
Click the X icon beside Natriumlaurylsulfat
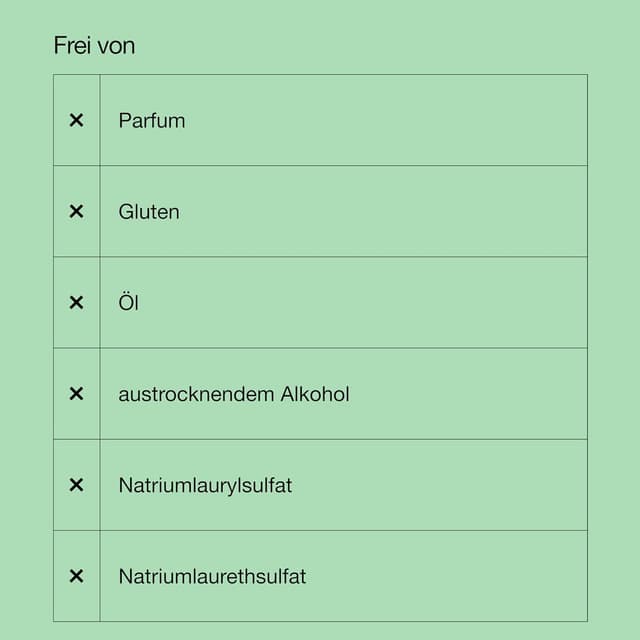[x=76, y=485]
